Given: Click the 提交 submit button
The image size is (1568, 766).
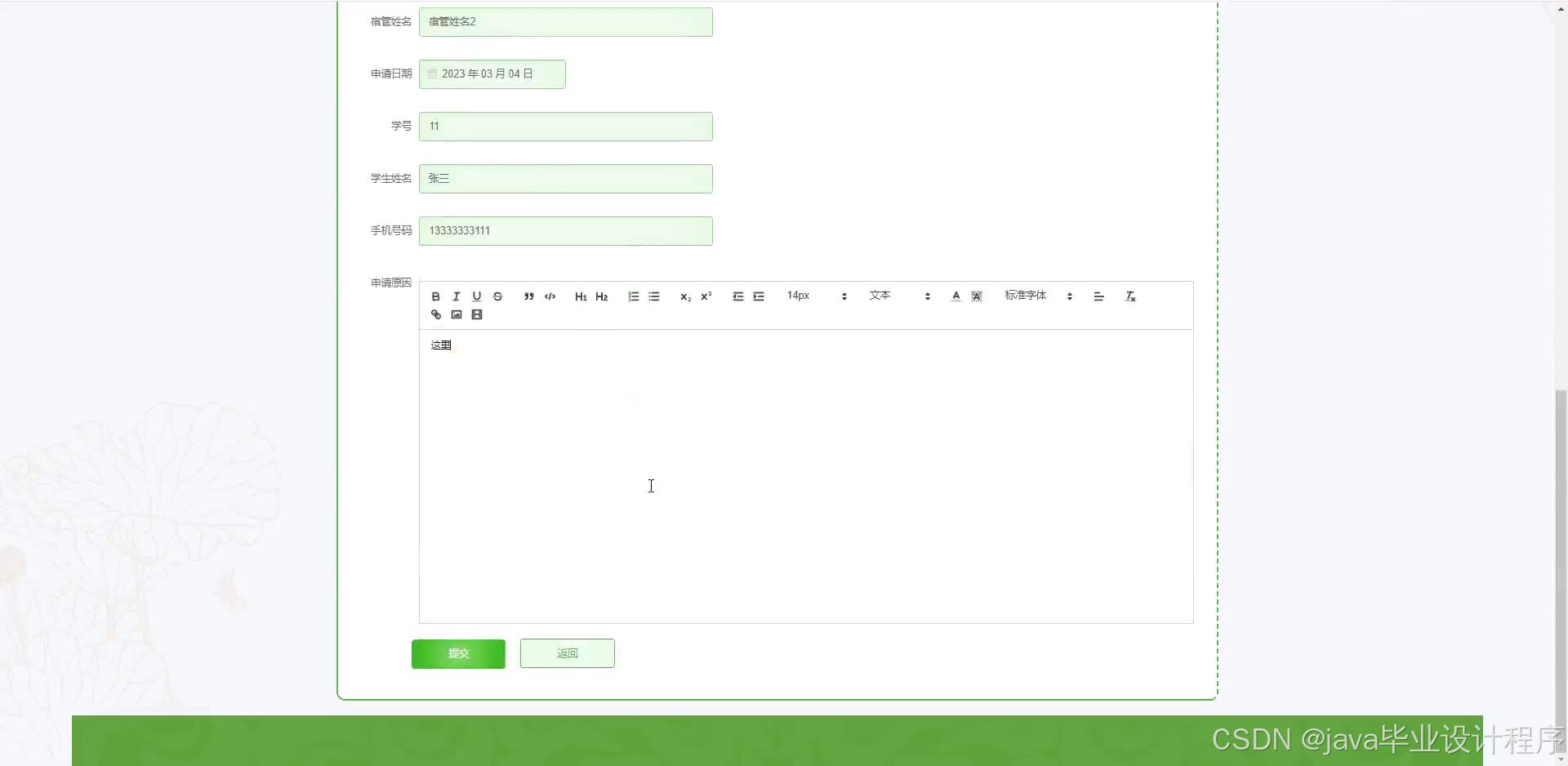Looking at the screenshot, I should pos(458,653).
